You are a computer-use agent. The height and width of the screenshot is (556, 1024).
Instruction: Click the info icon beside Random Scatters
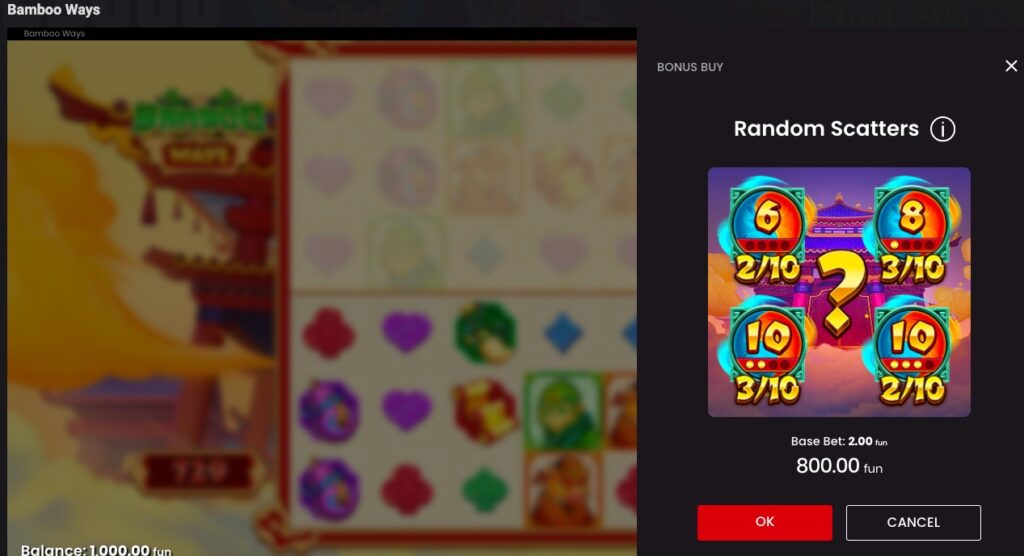coord(942,129)
